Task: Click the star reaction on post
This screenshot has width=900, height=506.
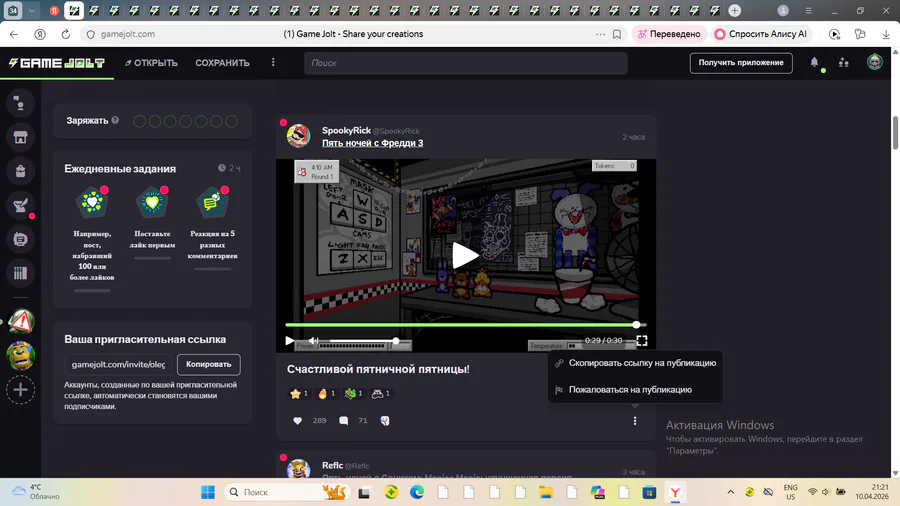Action: pos(299,394)
